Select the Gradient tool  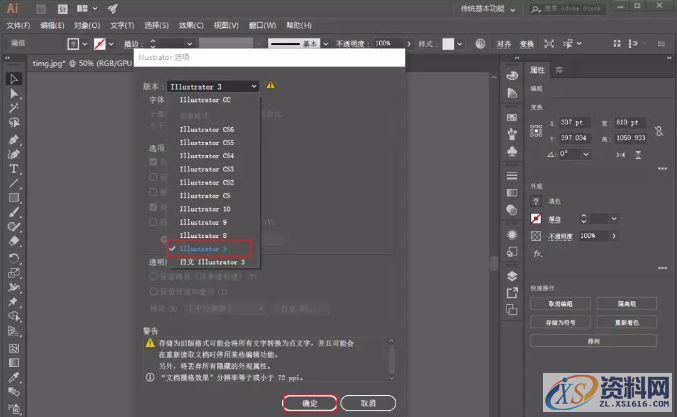[x=14, y=363]
